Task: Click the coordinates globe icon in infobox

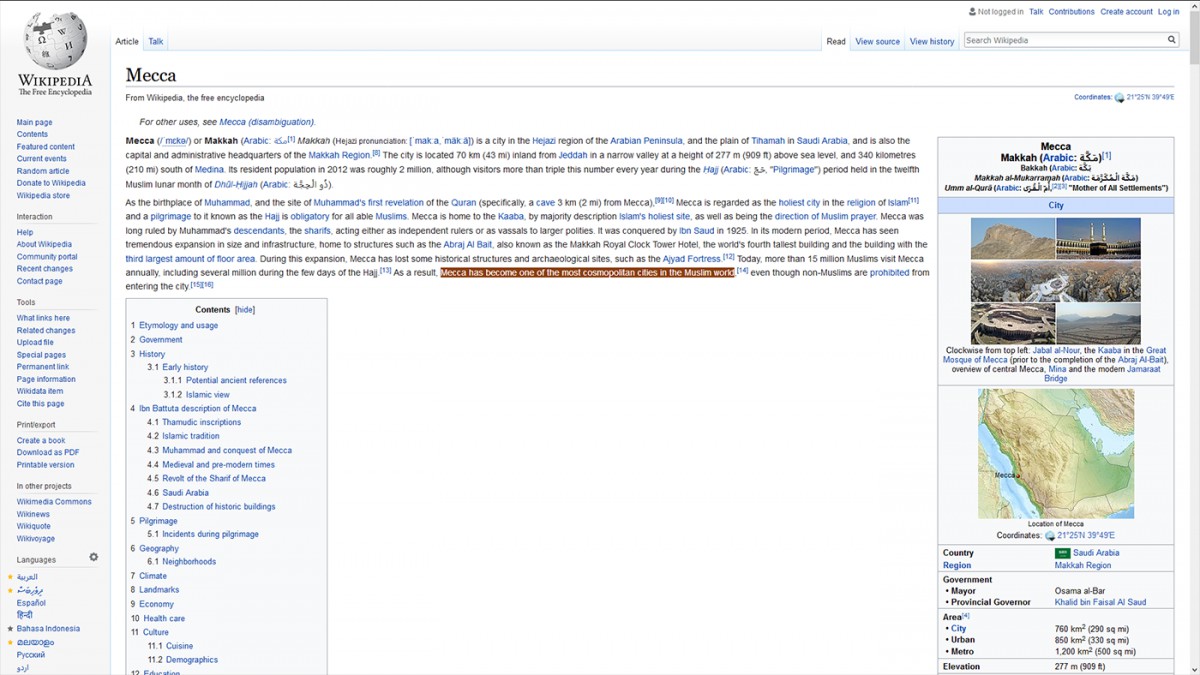Action: tap(1050, 536)
